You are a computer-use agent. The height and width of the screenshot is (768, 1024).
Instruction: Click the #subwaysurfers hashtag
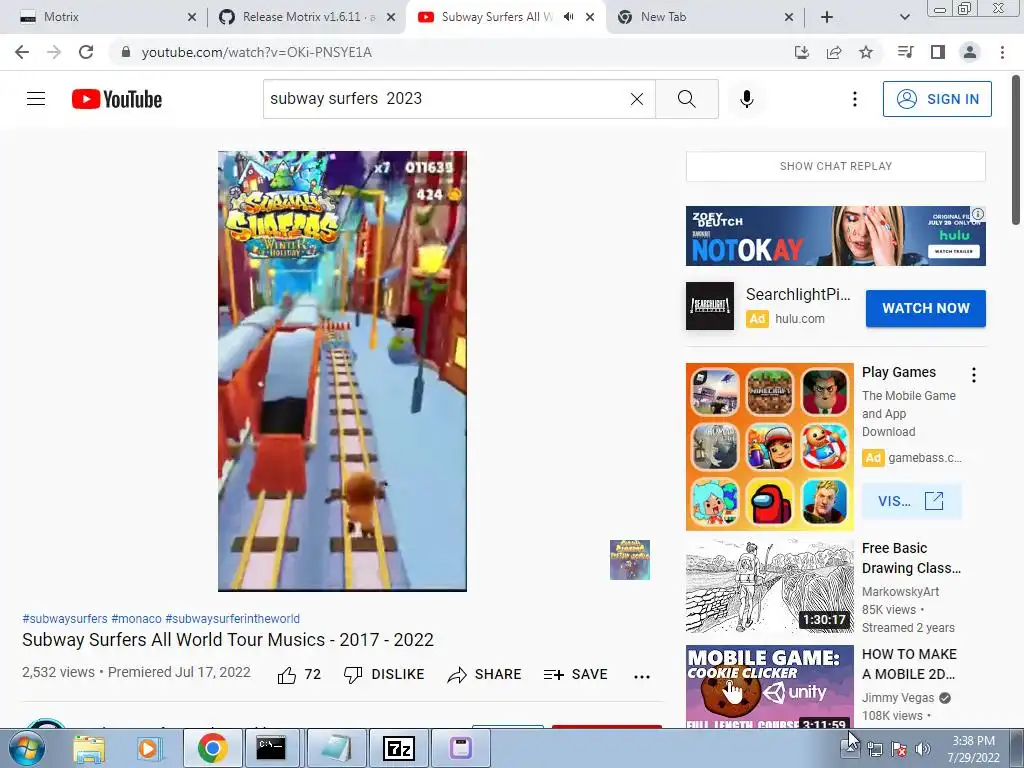click(x=65, y=618)
